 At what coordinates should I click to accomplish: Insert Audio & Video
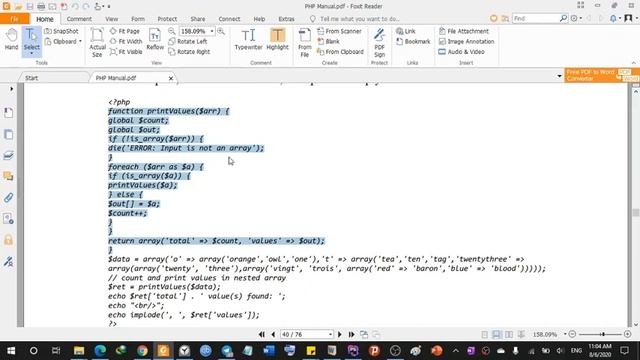[462, 52]
